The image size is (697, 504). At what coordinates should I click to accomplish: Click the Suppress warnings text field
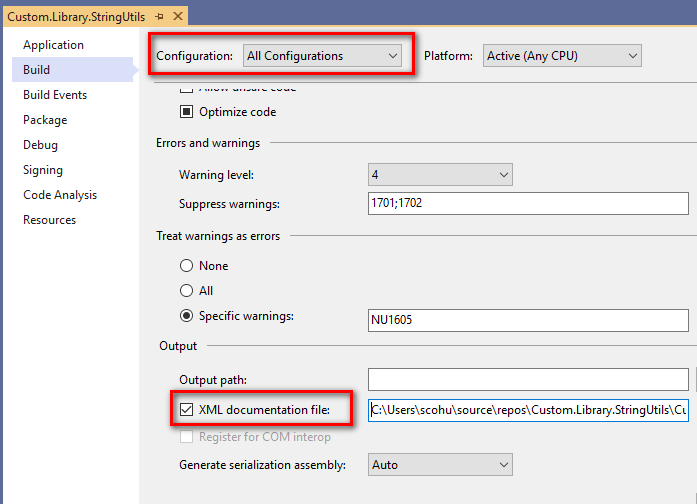pos(528,204)
